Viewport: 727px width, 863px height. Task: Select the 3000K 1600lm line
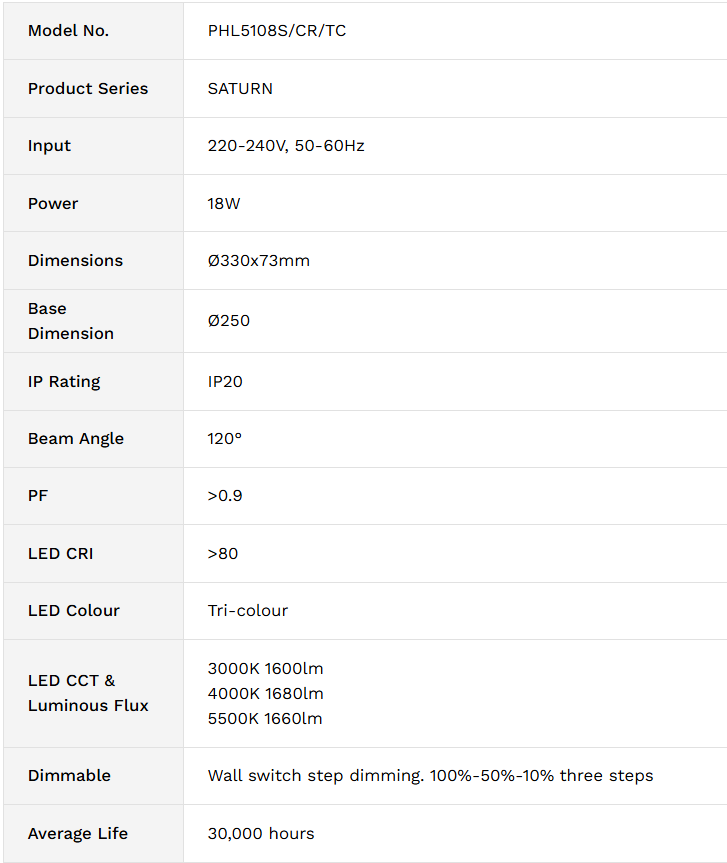pos(265,669)
